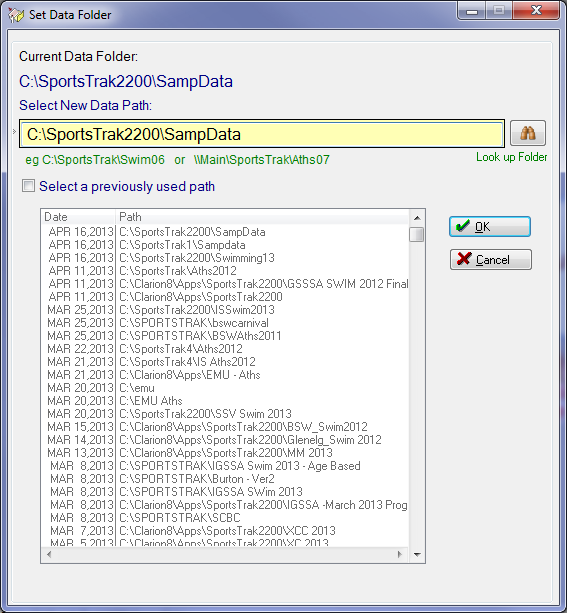This screenshot has height=613, width=567.
Task: Click the example path C:\SportsTrak\Swim06 text
Action: (103, 160)
